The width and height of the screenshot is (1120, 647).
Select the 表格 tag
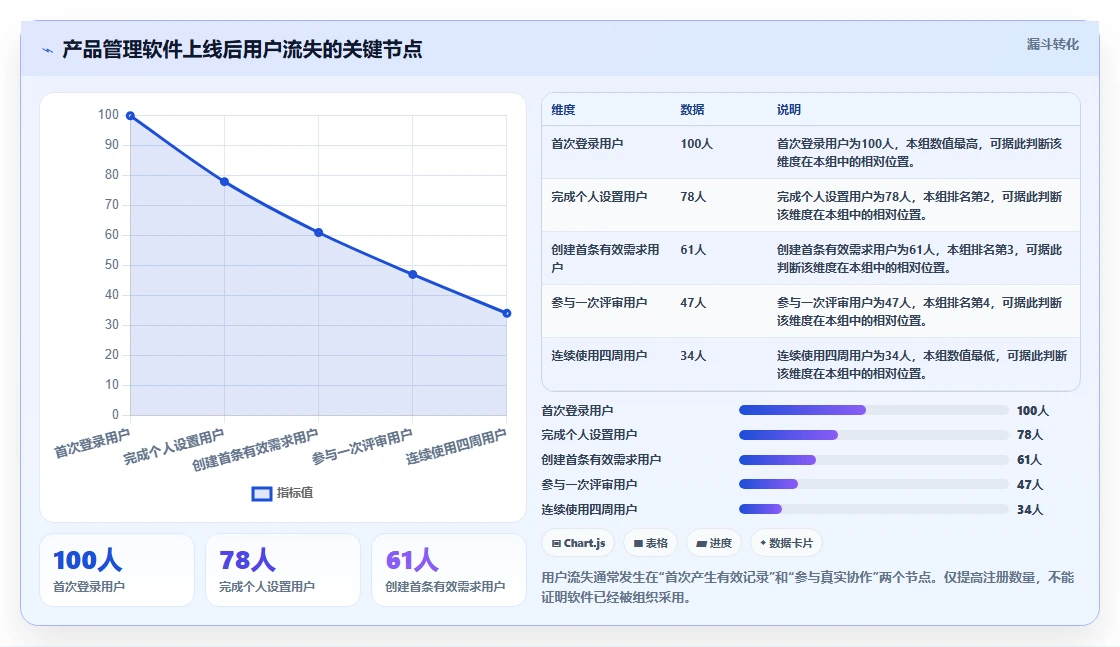pos(651,543)
